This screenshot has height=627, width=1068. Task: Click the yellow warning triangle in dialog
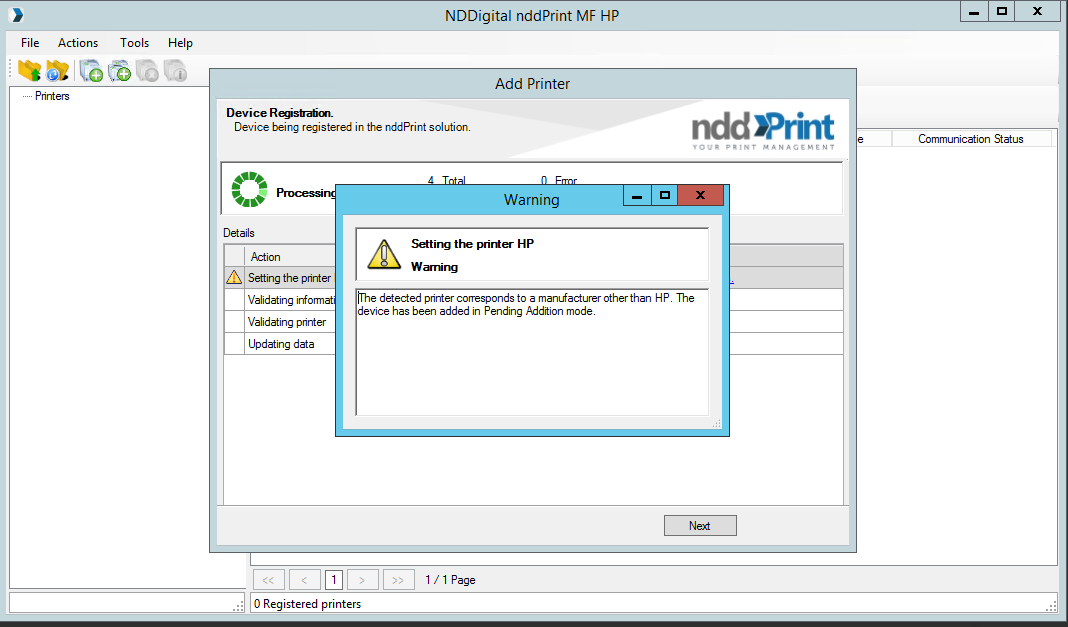[383, 254]
